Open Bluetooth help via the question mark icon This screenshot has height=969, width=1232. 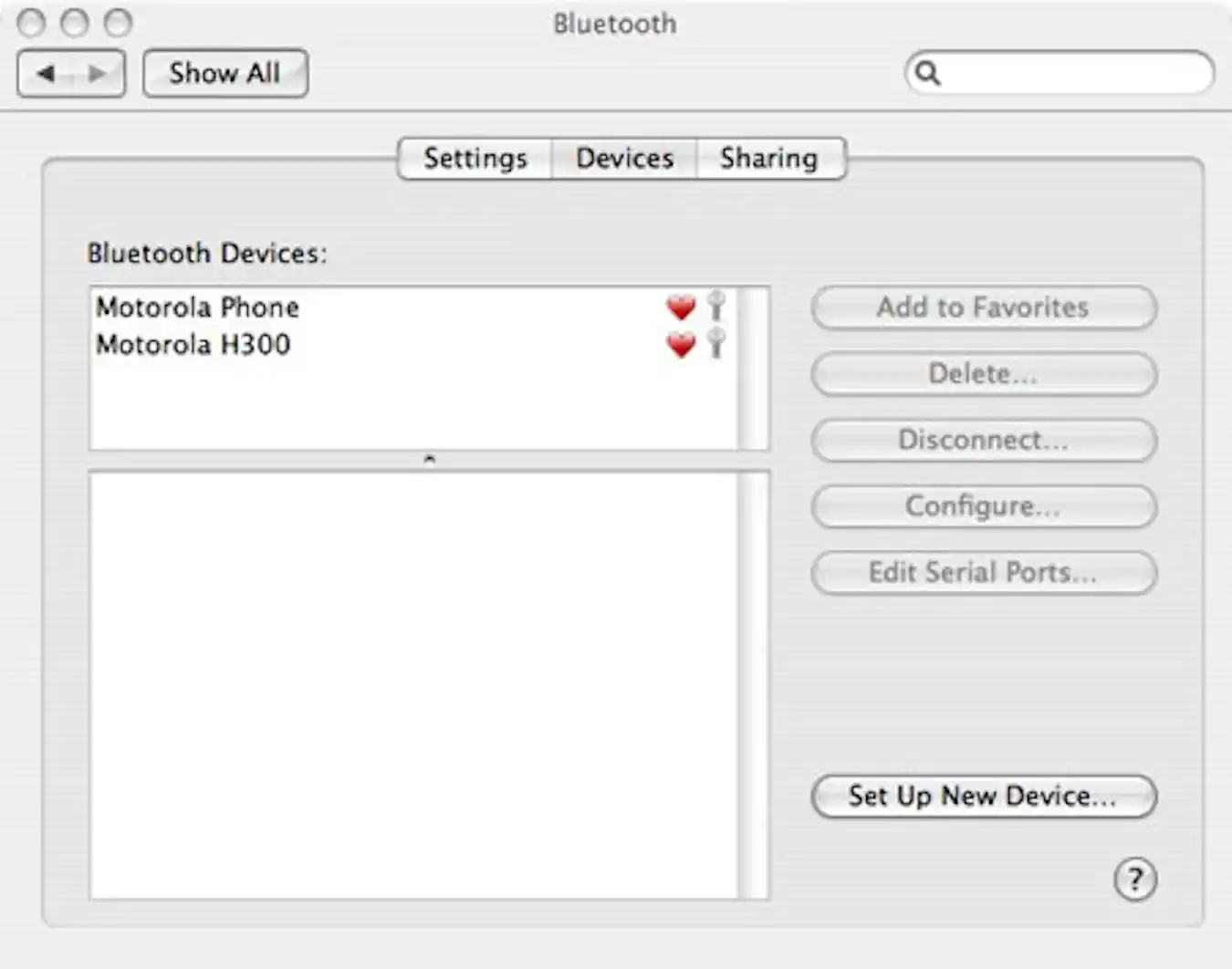click(x=1134, y=880)
